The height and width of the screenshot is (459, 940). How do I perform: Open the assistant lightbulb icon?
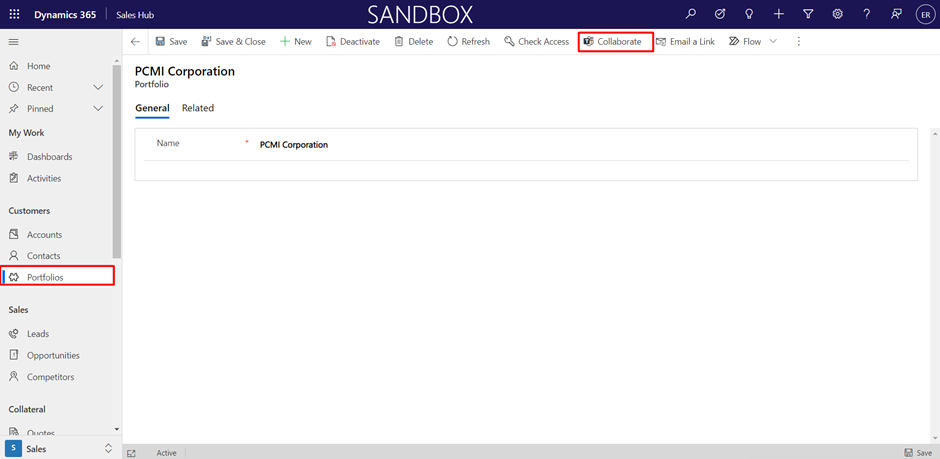coord(749,14)
